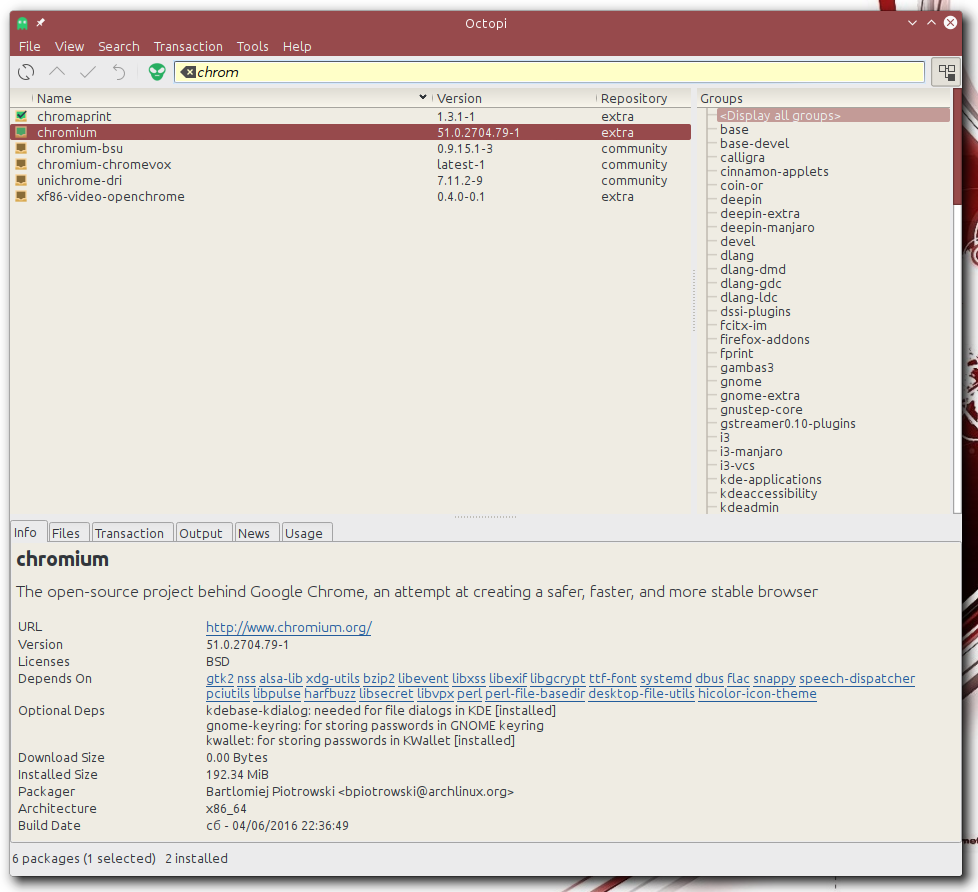The width and height of the screenshot is (978, 892).
Task: Click the installed chromaprint package icon
Action: coord(21,117)
